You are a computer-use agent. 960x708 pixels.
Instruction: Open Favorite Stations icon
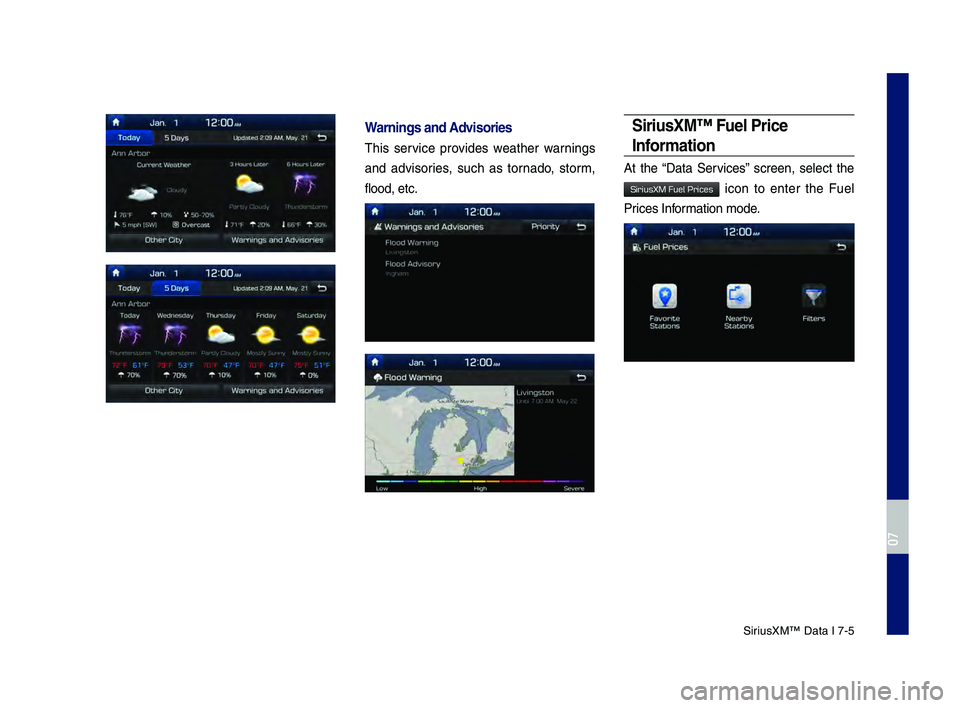tap(664, 296)
